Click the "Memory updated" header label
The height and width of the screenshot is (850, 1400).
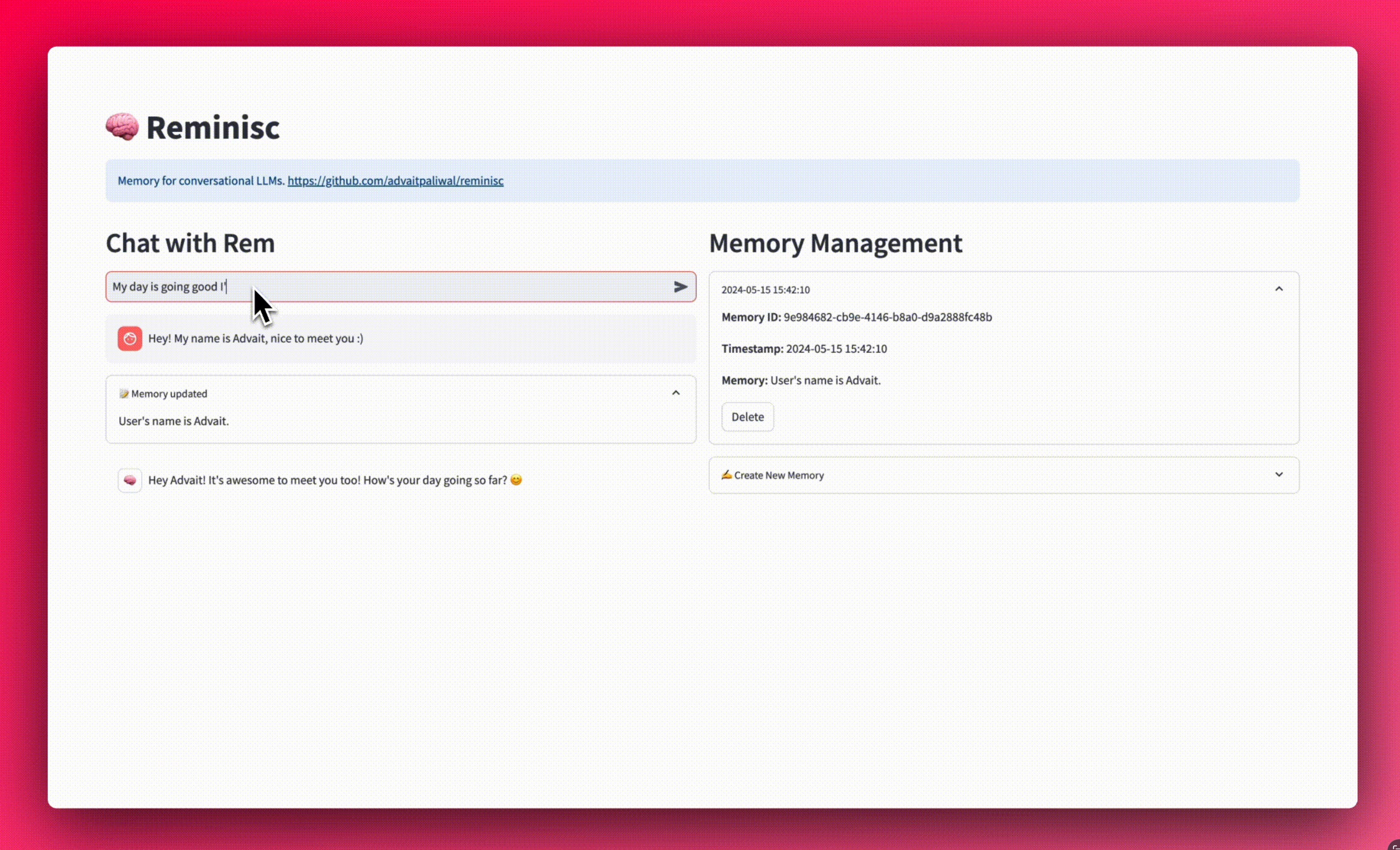pos(169,394)
